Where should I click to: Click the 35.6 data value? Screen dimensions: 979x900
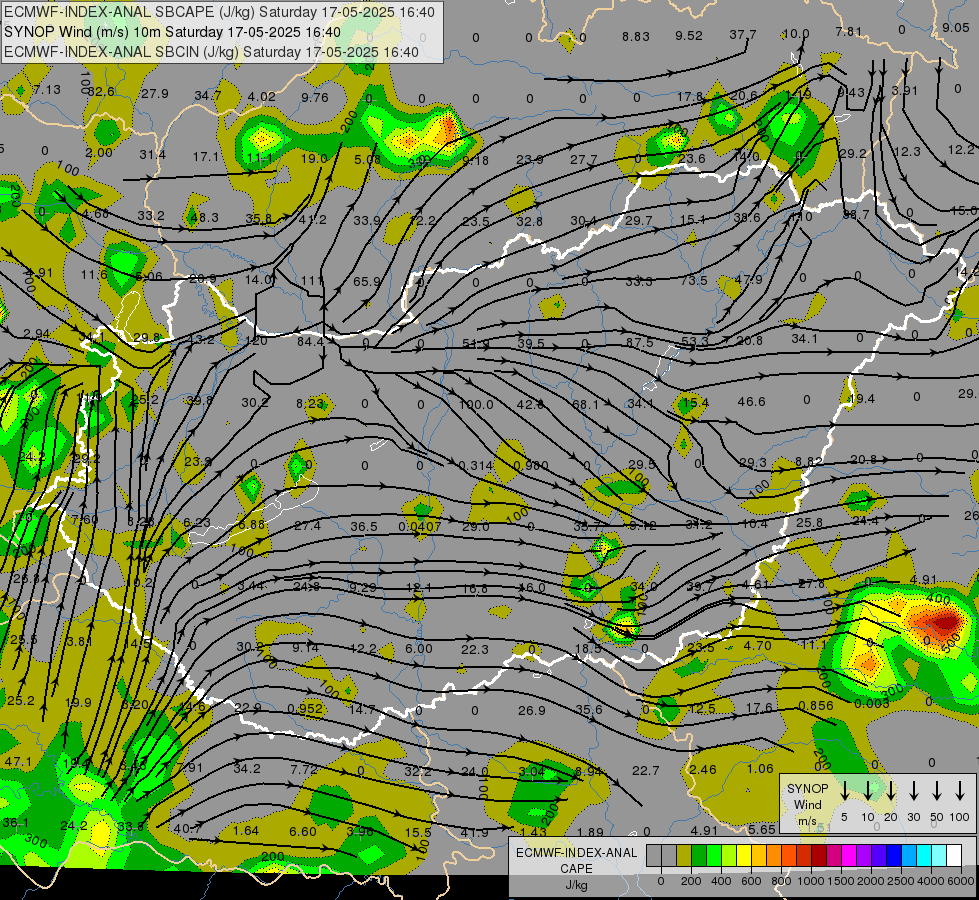[589, 710]
